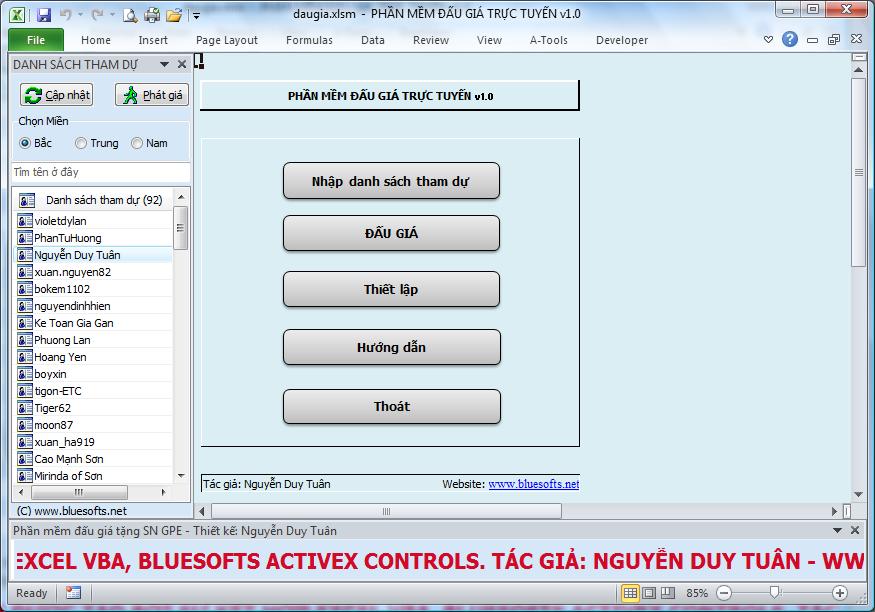Switch to Page Layout view in status bar
The width and height of the screenshot is (875, 612).
pos(650,593)
